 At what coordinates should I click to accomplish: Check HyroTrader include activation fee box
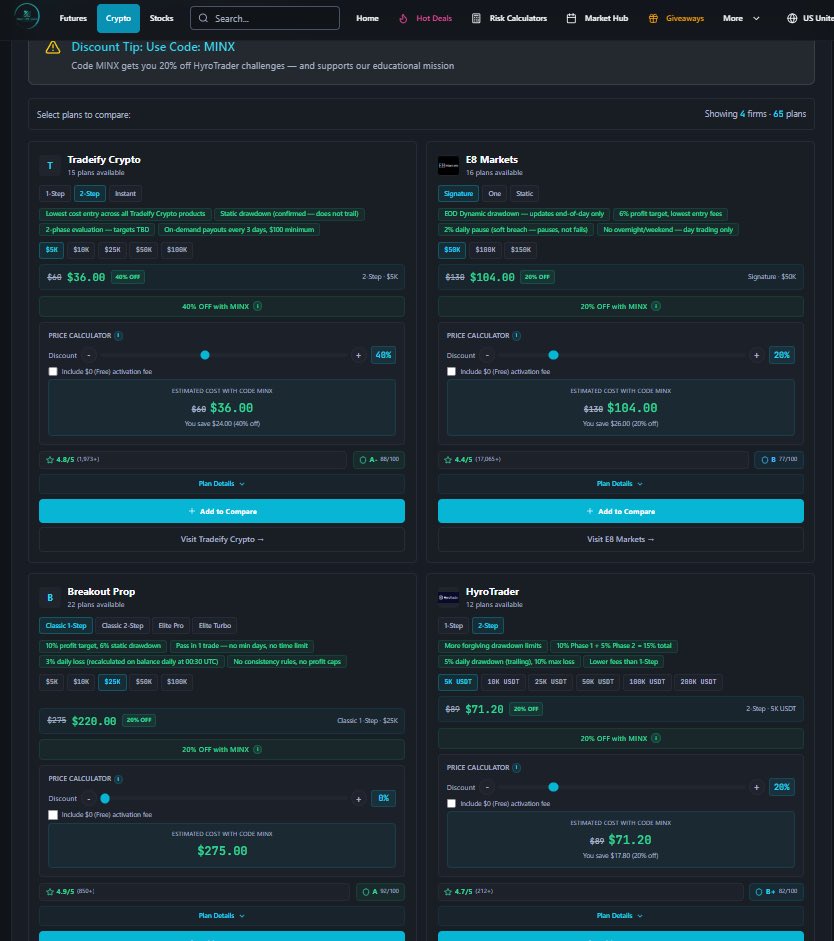[x=451, y=804]
